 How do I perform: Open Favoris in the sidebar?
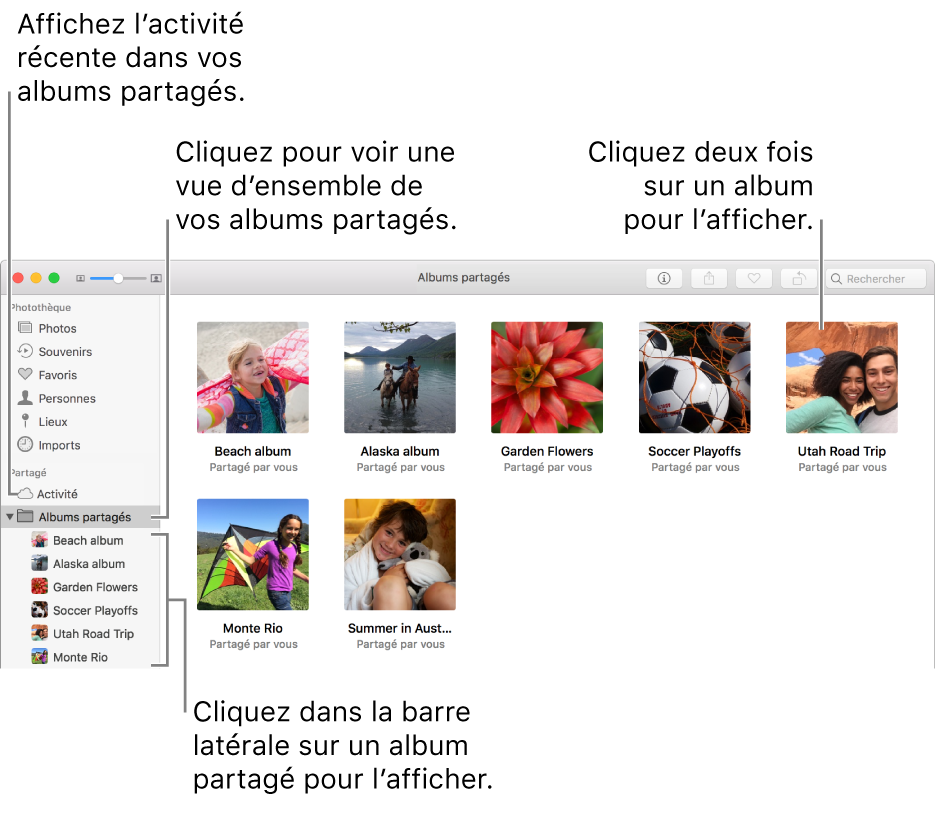click(57, 375)
